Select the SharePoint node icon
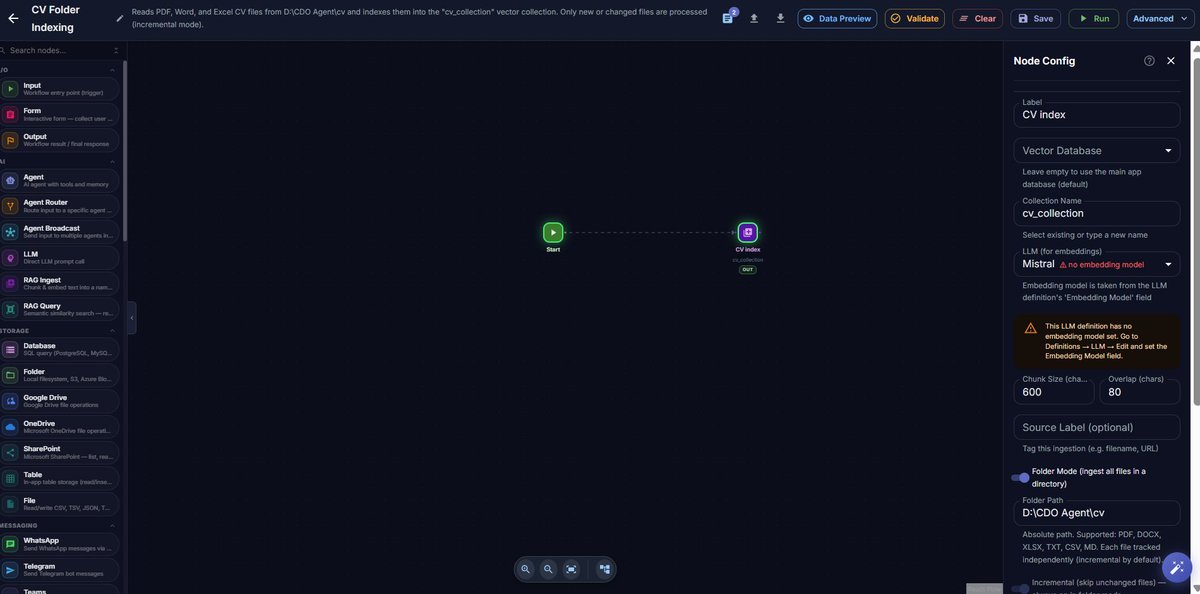The width and height of the screenshot is (1200, 594). tap(10, 453)
